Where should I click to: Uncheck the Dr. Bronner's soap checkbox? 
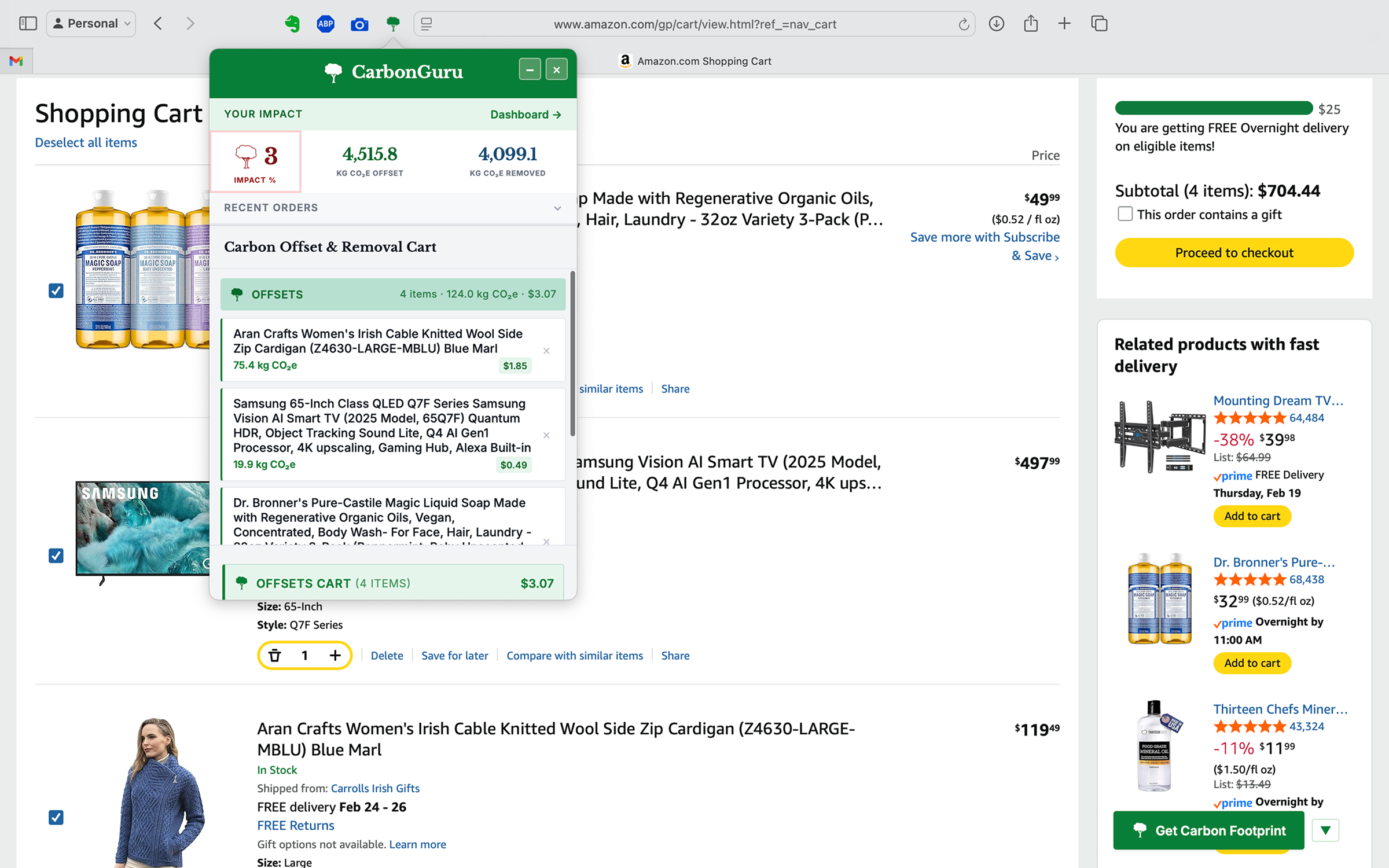(x=56, y=290)
